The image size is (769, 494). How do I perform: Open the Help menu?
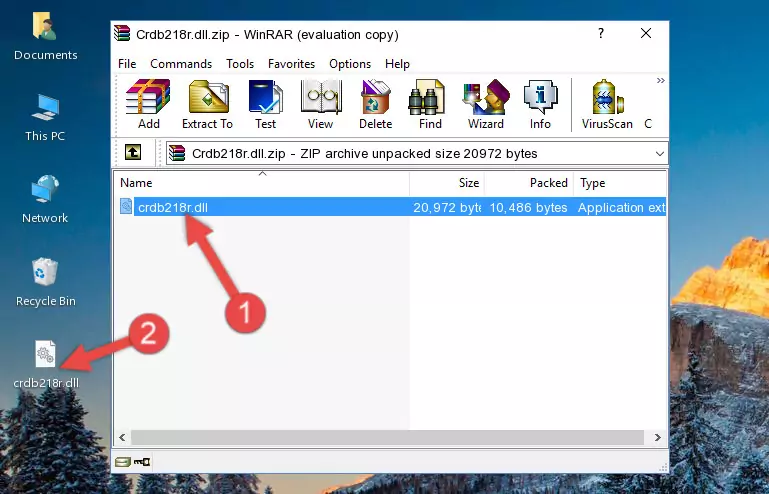click(x=397, y=64)
